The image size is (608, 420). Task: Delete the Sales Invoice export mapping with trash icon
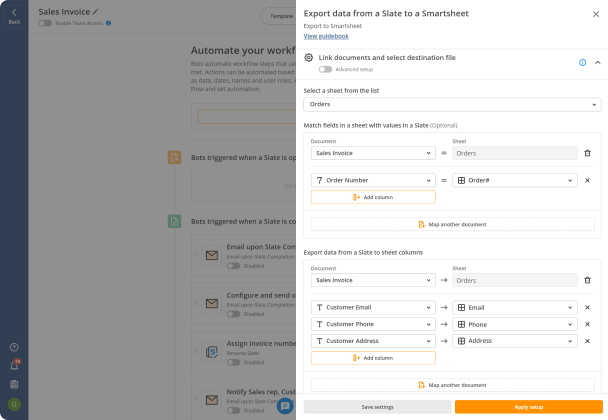coord(587,280)
